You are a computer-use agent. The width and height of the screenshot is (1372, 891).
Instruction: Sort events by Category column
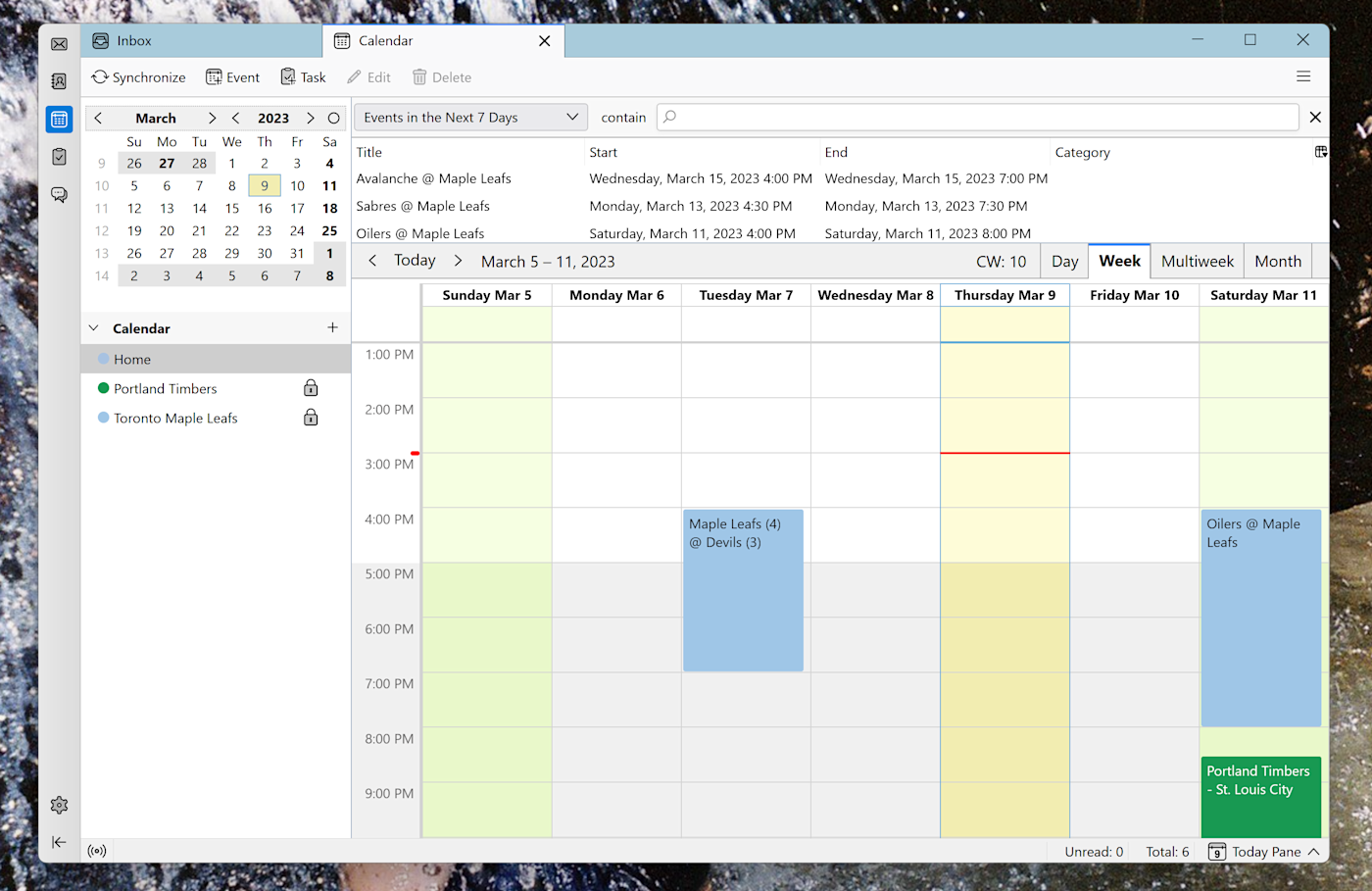click(x=1181, y=152)
